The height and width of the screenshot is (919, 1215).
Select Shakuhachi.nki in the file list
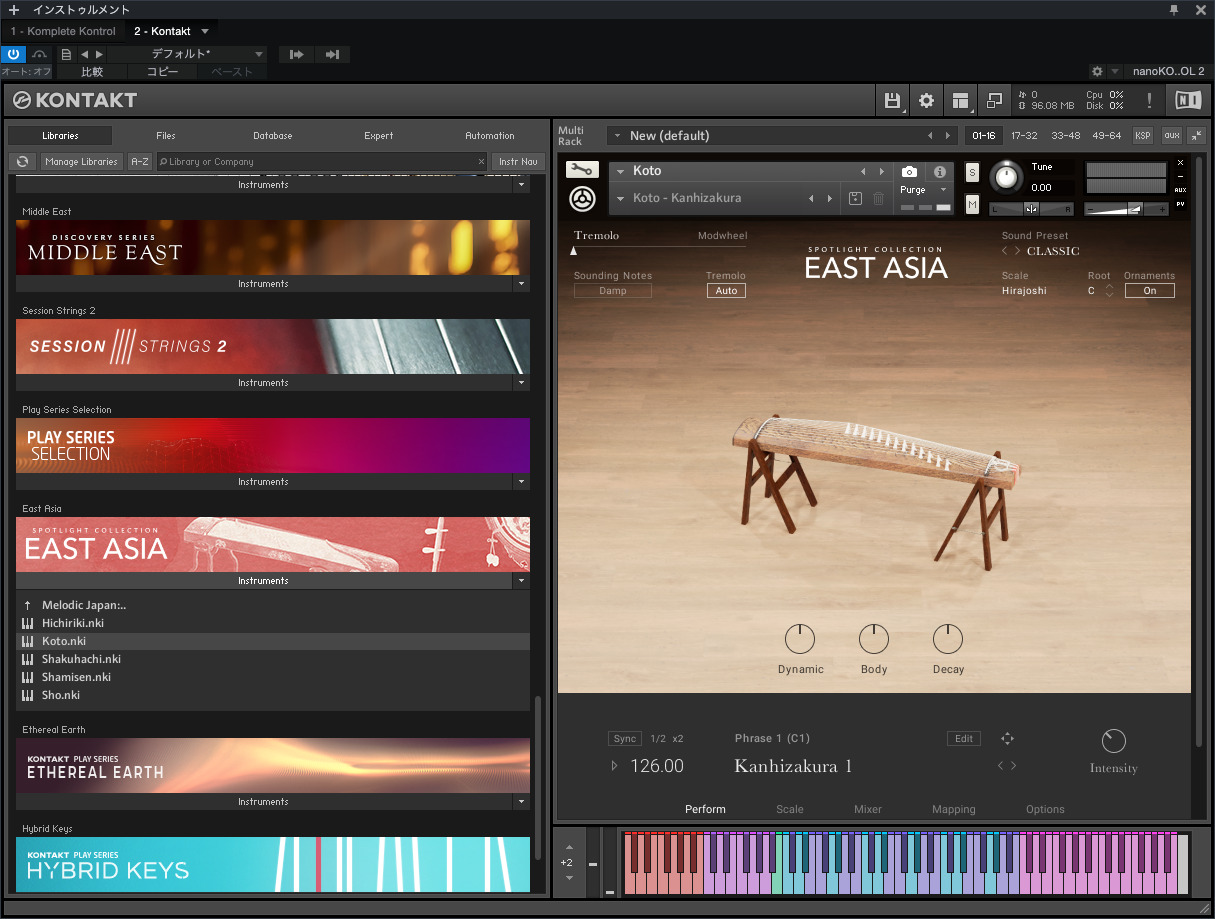pyautogui.click(x=273, y=659)
